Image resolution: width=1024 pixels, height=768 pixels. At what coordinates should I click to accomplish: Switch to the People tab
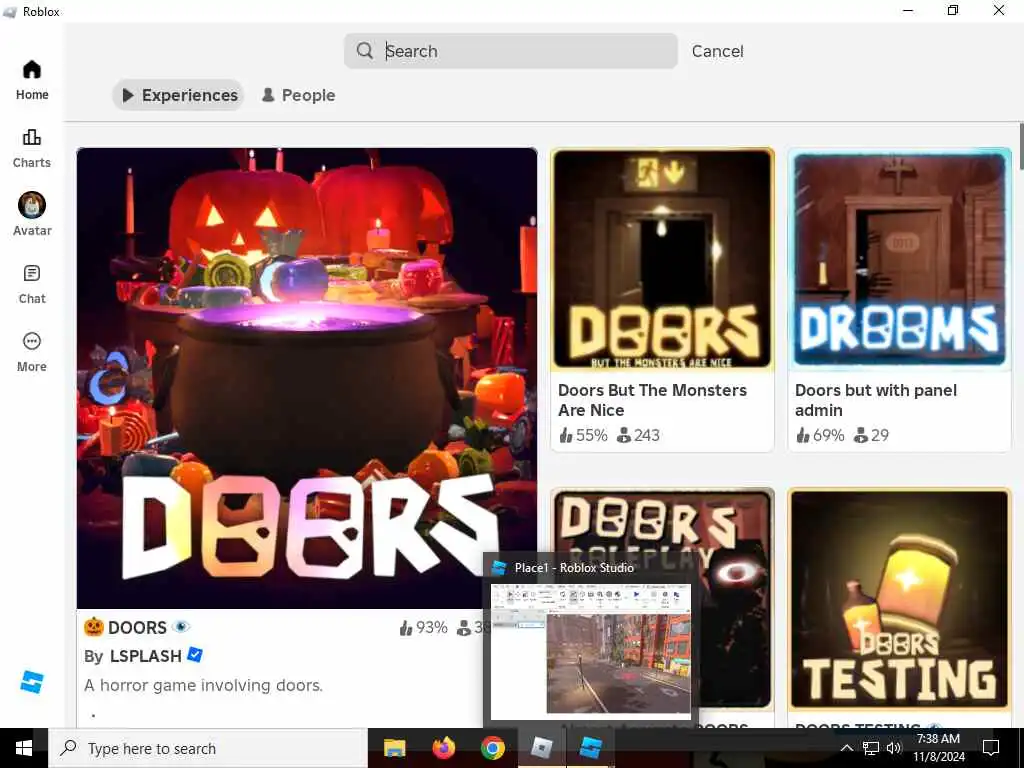click(298, 95)
